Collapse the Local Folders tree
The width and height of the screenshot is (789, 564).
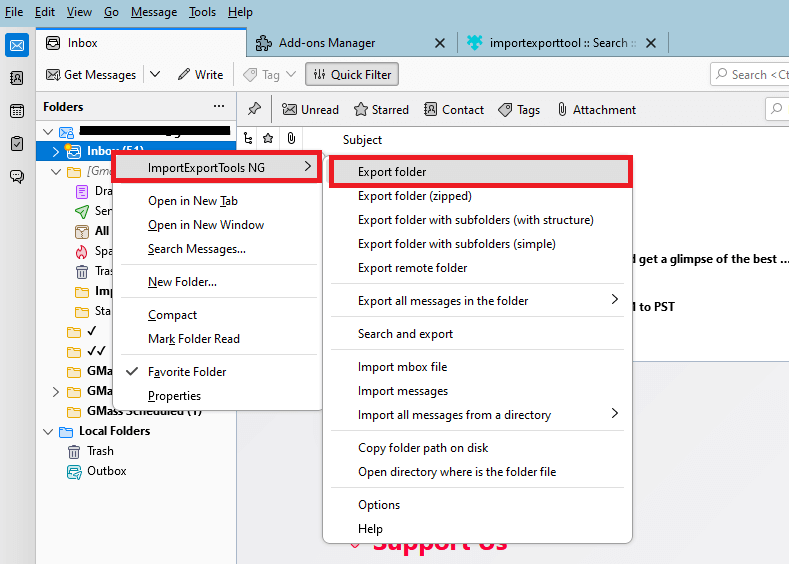click(48, 431)
